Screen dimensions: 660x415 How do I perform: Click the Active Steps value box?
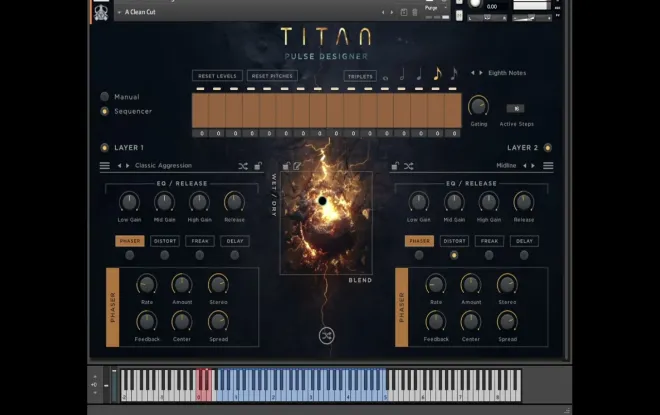(x=516, y=108)
